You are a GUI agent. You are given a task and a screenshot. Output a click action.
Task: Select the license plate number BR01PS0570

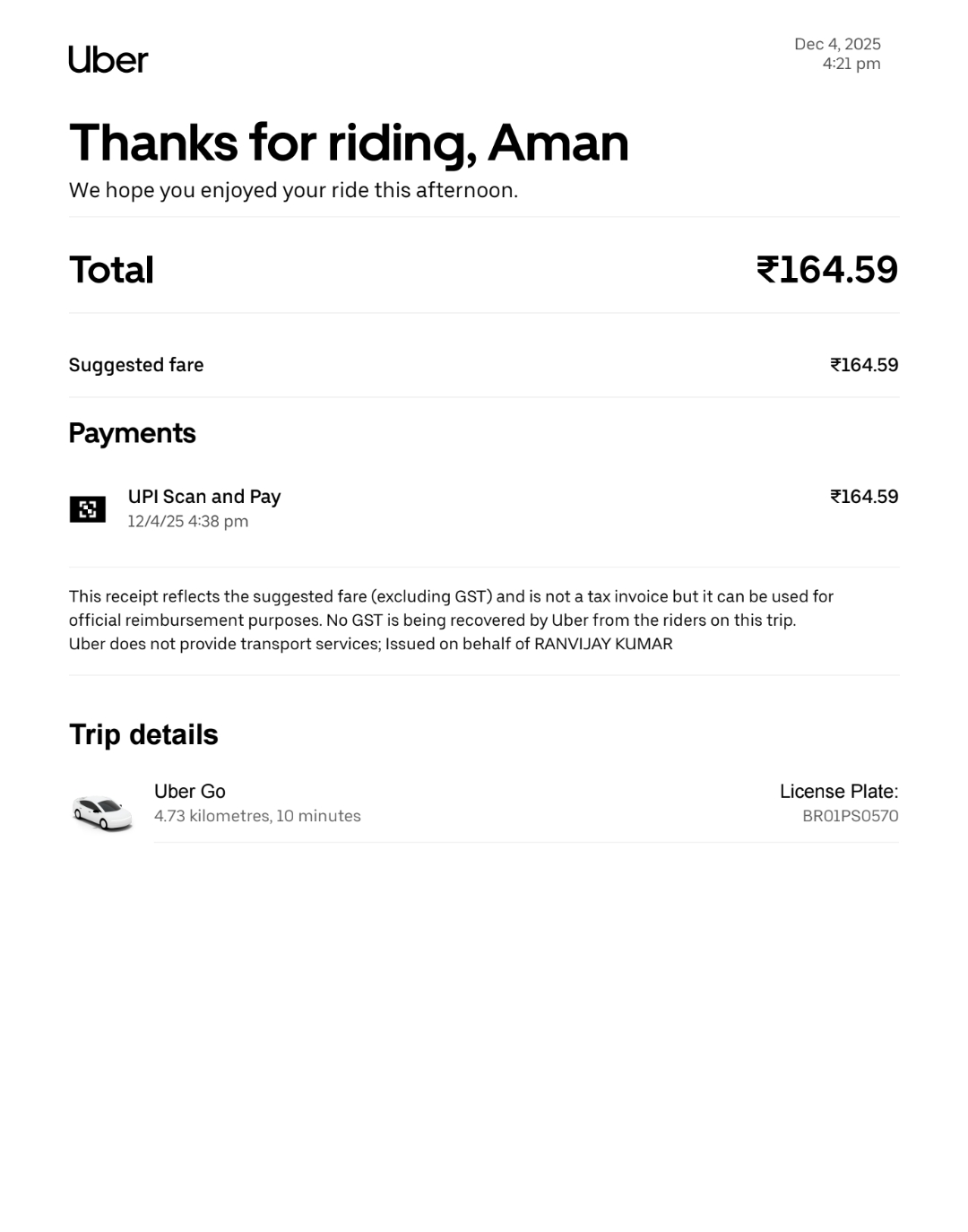[x=850, y=816]
